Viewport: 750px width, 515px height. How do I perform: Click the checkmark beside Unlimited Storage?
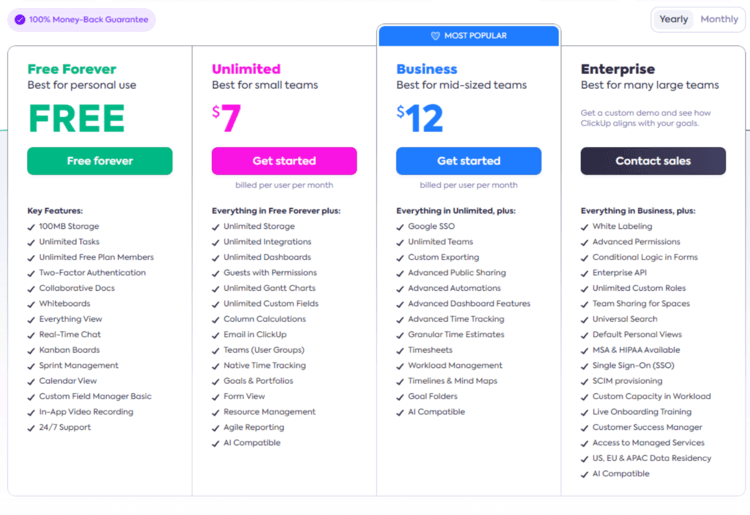[x=216, y=227]
